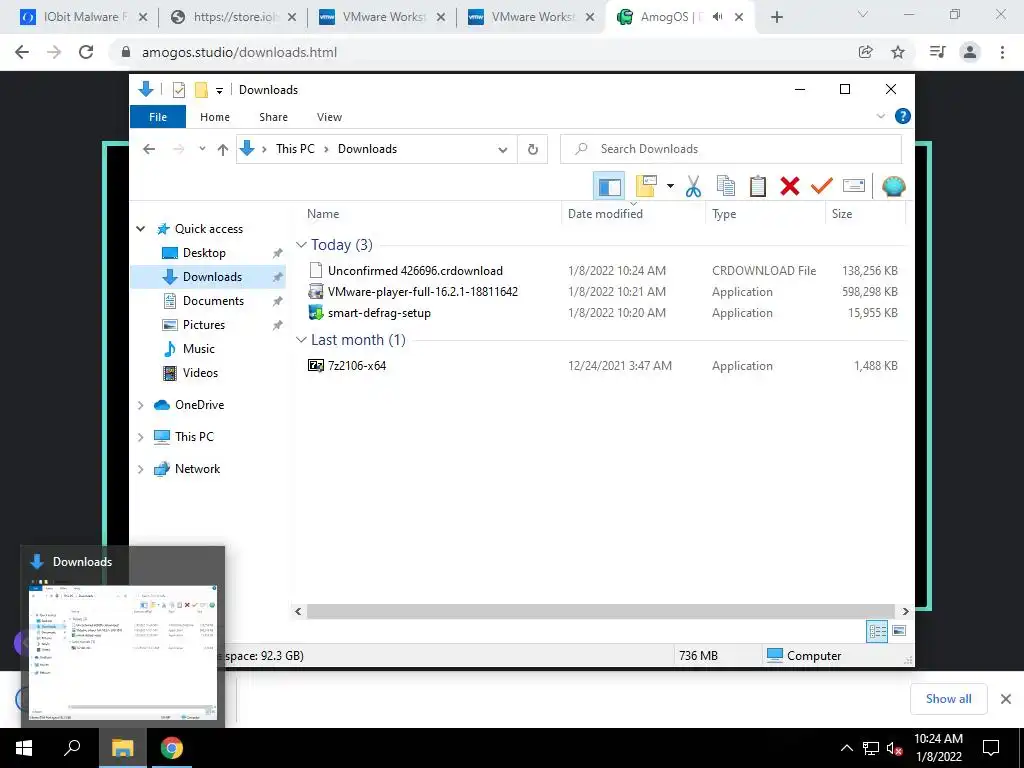The width and height of the screenshot is (1024, 768).
Task: Switch to Details view layout button
Action: pos(877,631)
